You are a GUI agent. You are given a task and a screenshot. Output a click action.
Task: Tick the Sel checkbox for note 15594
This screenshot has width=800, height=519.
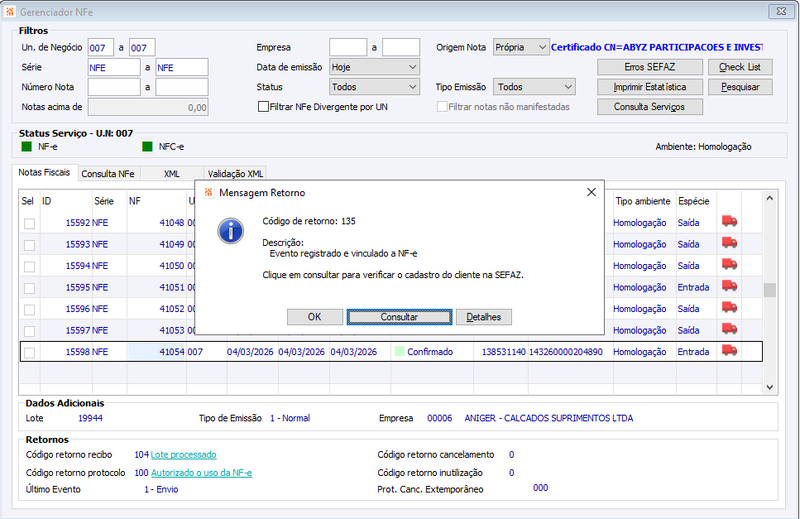point(30,266)
